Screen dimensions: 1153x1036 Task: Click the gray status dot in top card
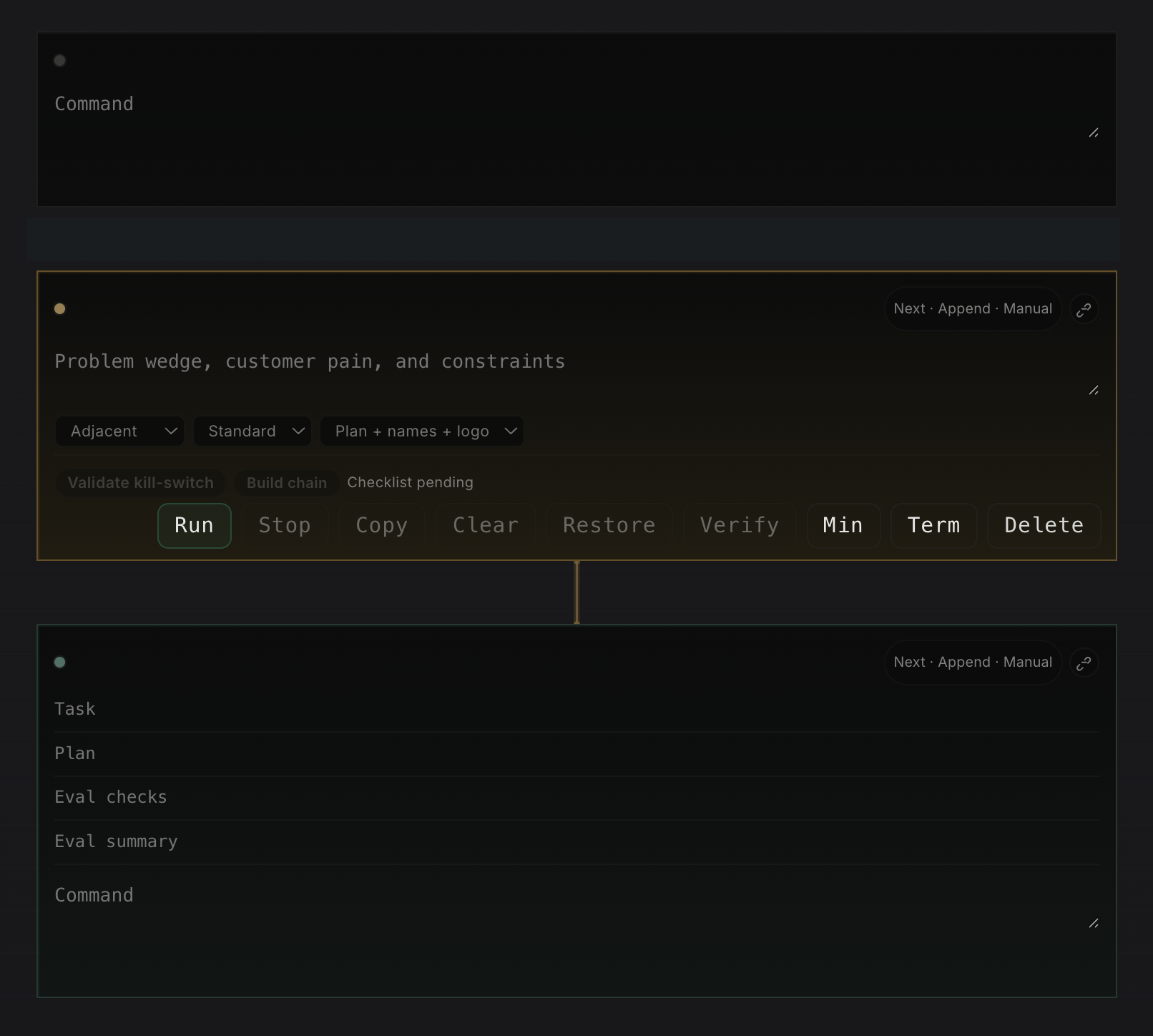pyautogui.click(x=60, y=61)
